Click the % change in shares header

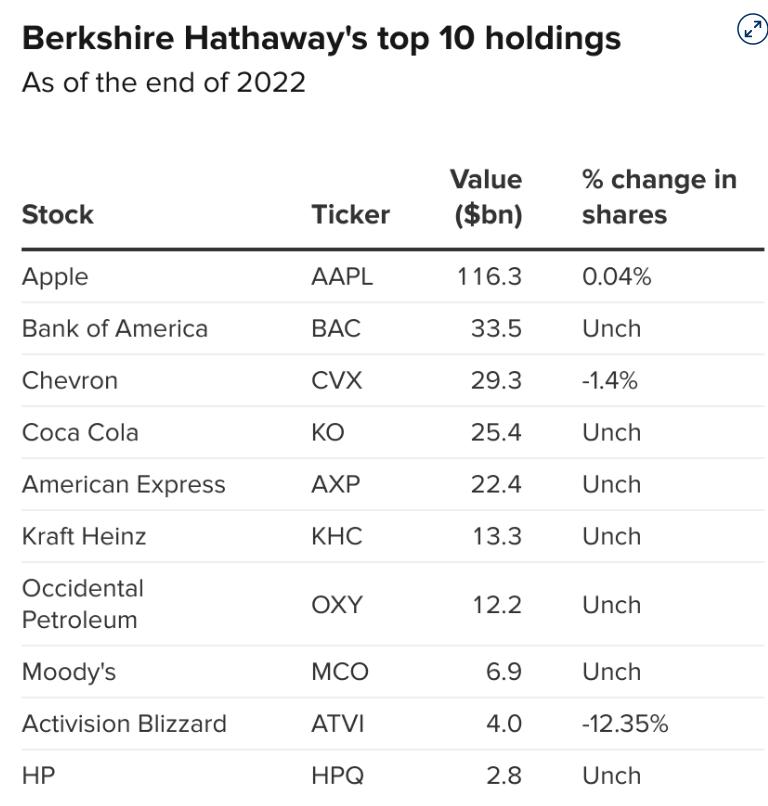click(659, 197)
